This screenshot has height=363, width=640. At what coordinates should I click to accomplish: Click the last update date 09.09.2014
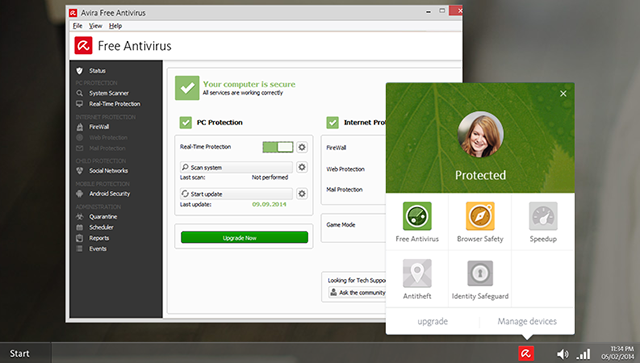tap(269, 204)
